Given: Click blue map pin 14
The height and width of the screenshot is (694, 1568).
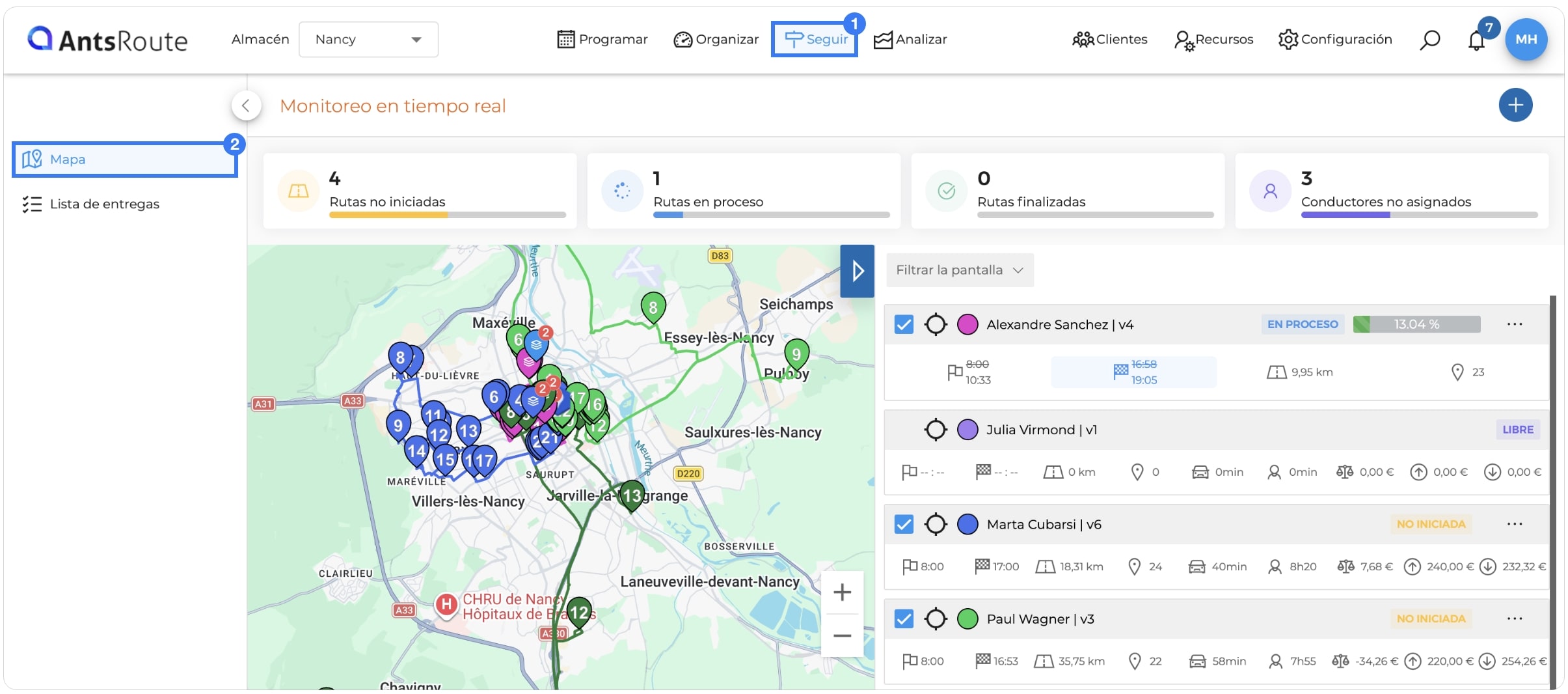Looking at the screenshot, I should click(416, 451).
